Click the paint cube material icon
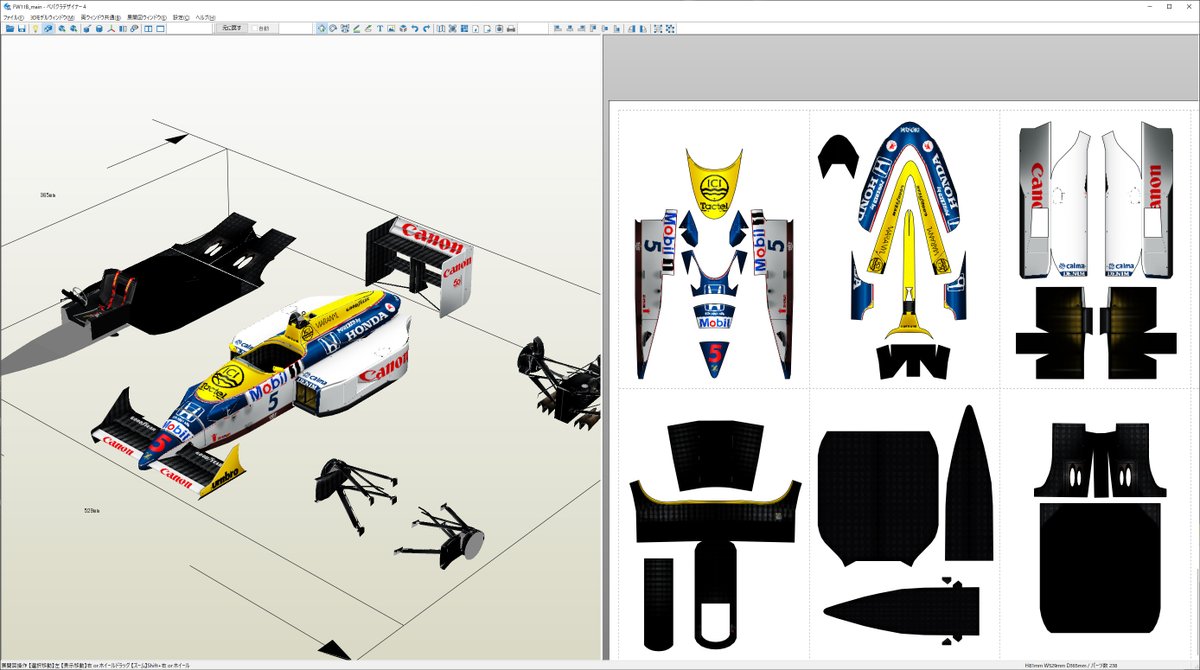The image size is (1200, 670). [x=87, y=29]
